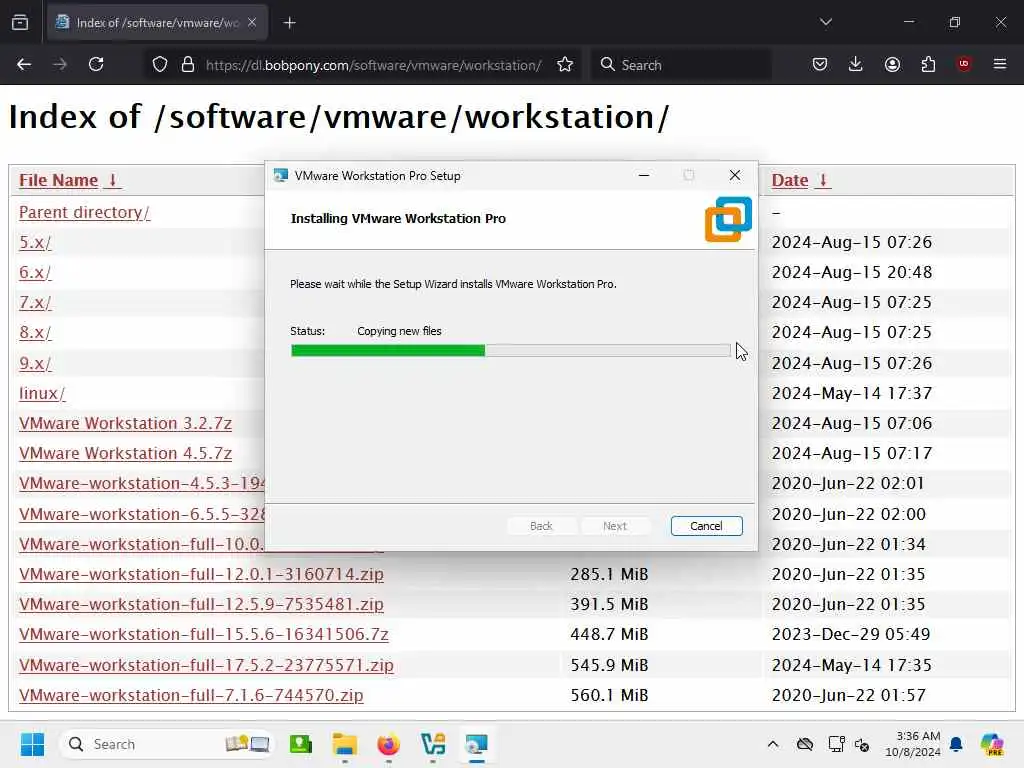The image size is (1024, 768).
Task: Click the Setup dialog title bar icon
Action: coord(281,175)
